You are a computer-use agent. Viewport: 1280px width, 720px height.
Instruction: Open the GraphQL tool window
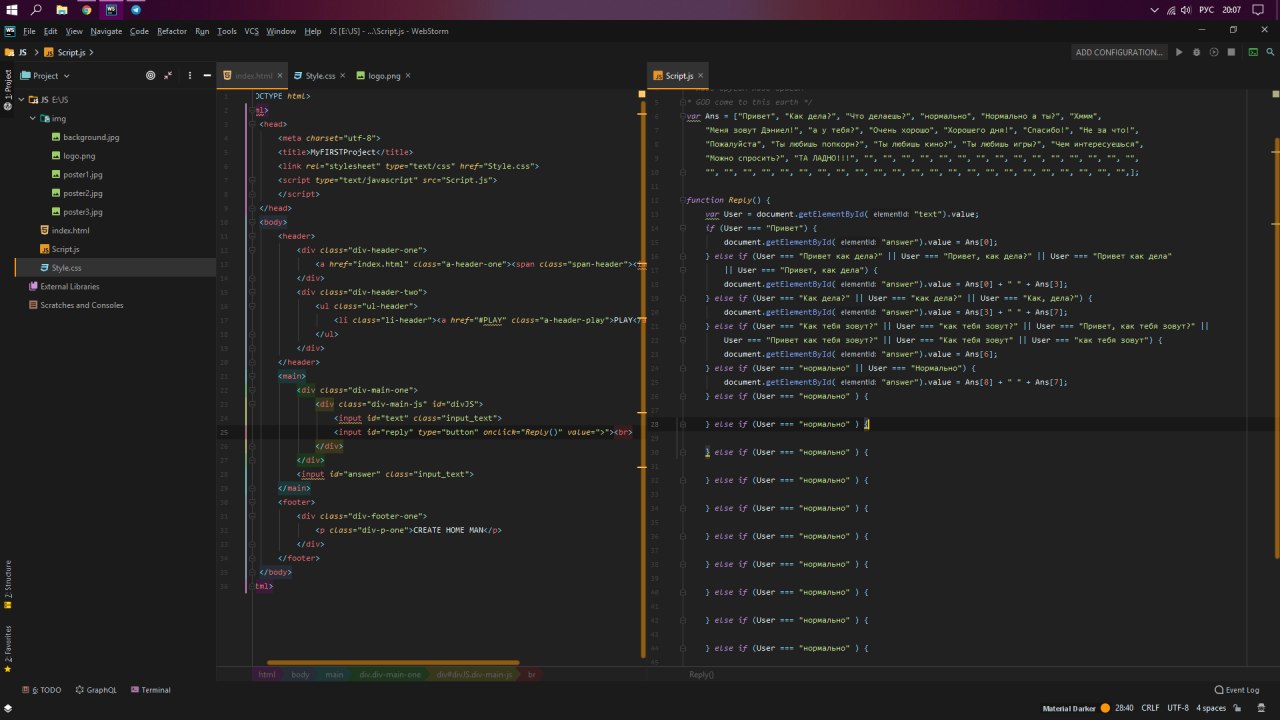tap(96, 690)
